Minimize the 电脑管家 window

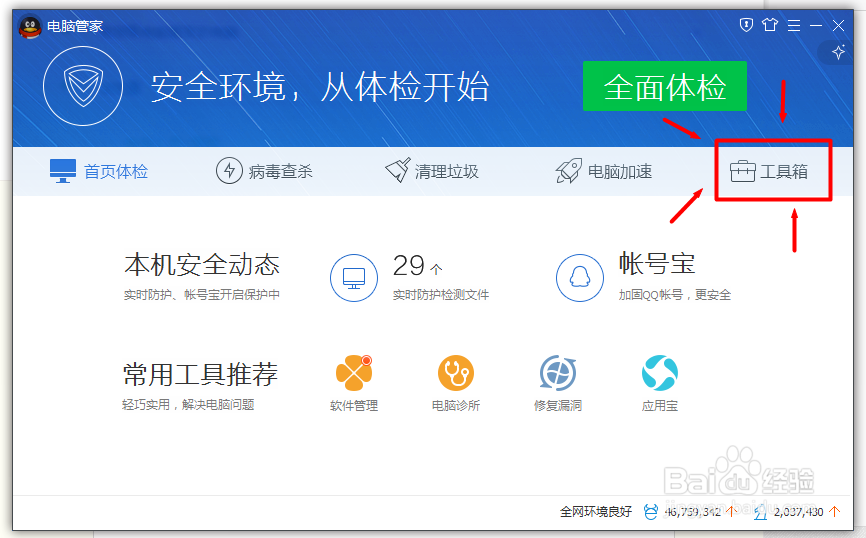[x=816, y=25]
